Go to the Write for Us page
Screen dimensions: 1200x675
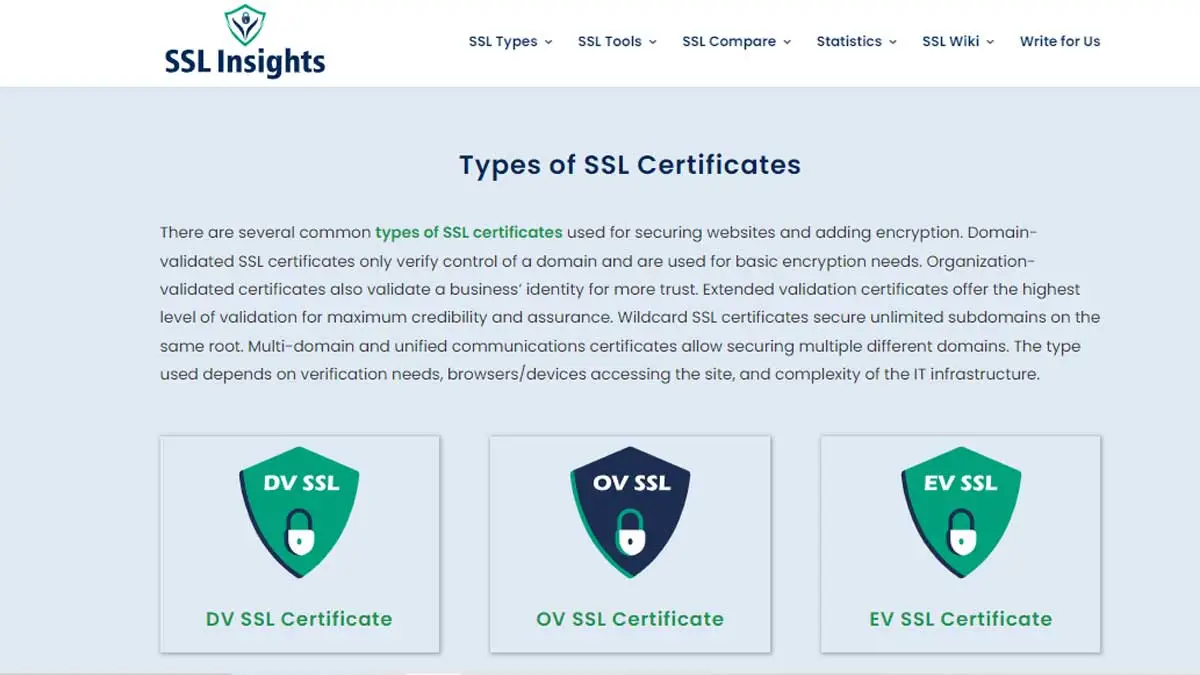pos(1059,42)
